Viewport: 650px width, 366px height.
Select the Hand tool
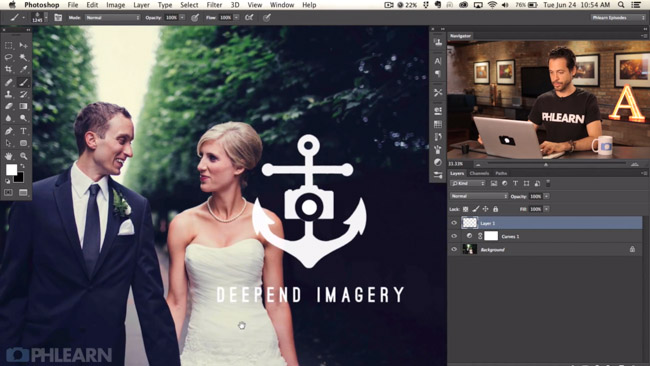[9, 156]
